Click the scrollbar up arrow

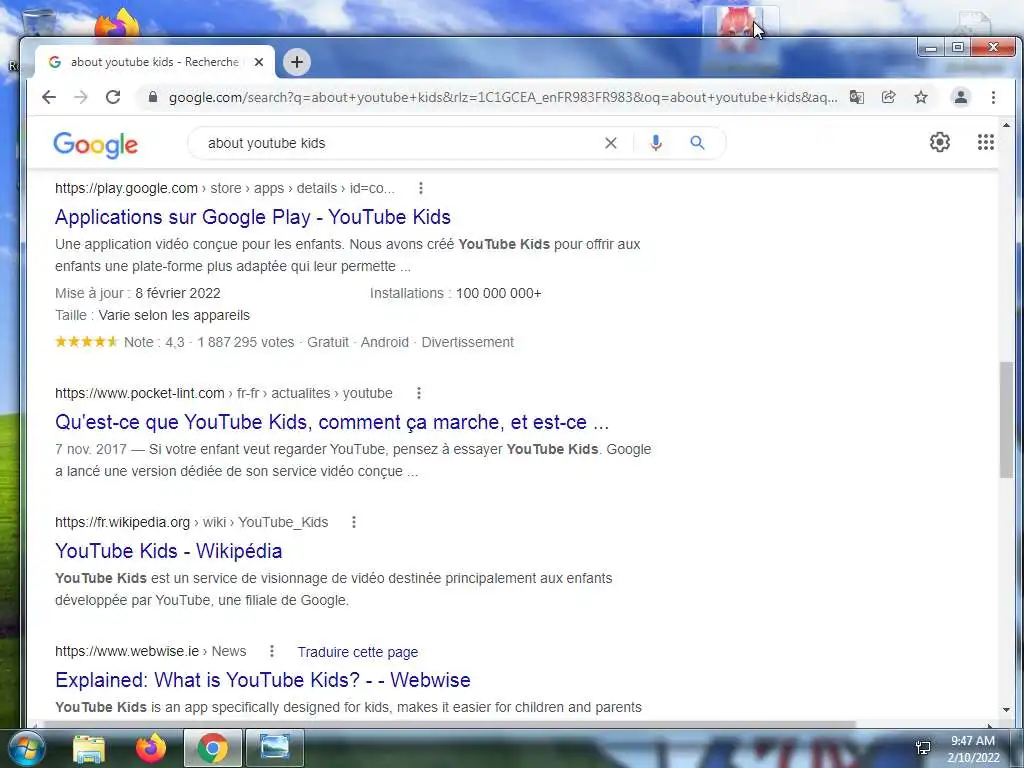[1006, 125]
